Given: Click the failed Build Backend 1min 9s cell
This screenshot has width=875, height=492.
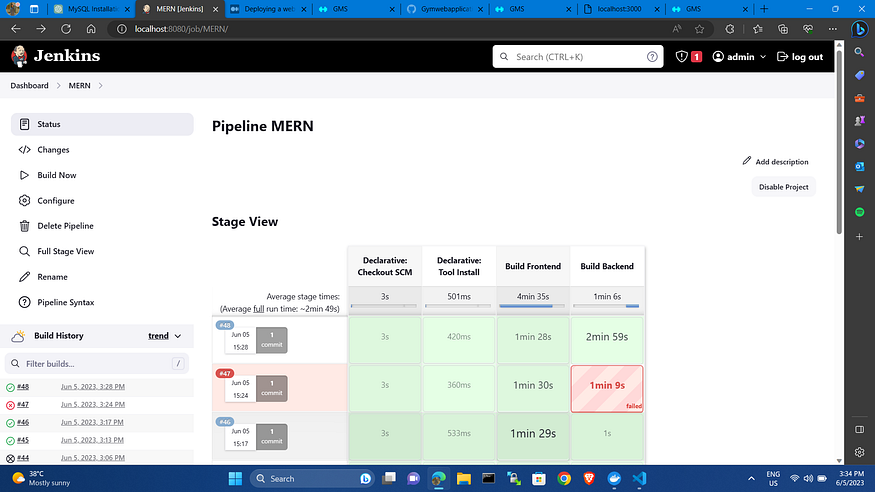Looking at the screenshot, I should click(x=607, y=389).
